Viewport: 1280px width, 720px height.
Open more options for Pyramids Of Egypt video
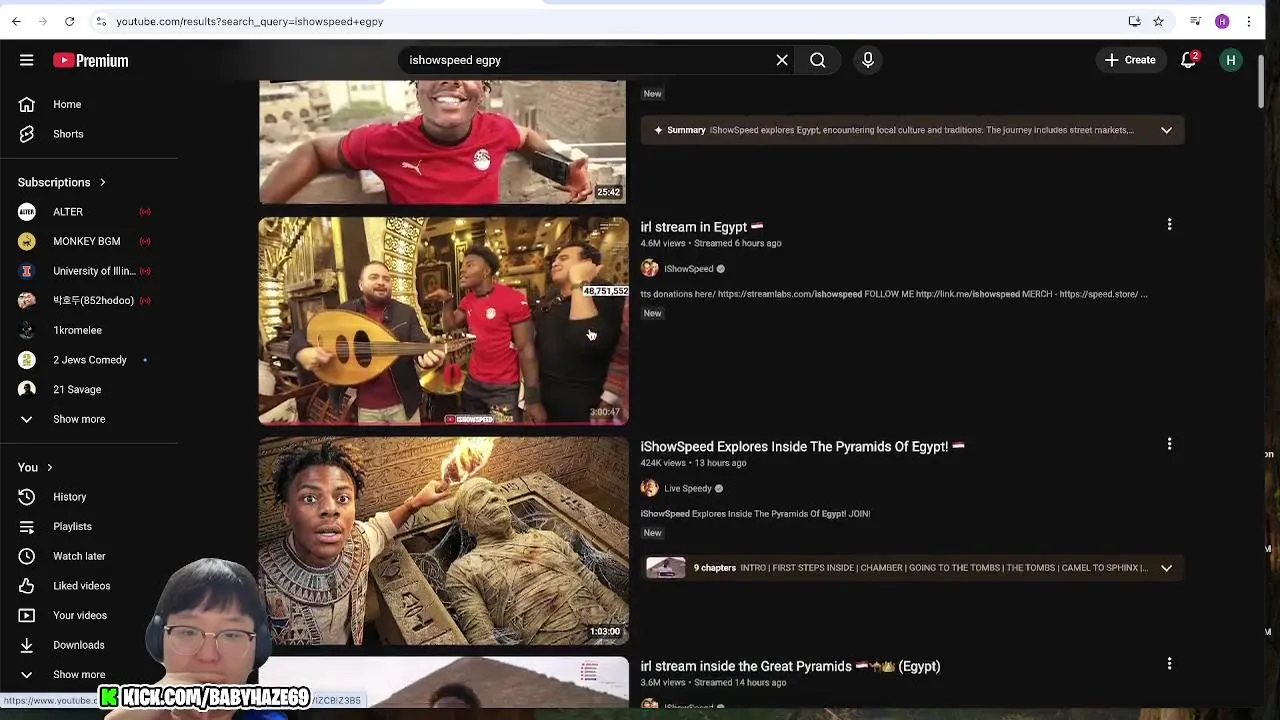pyautogui.click(x=1169, y=444)
